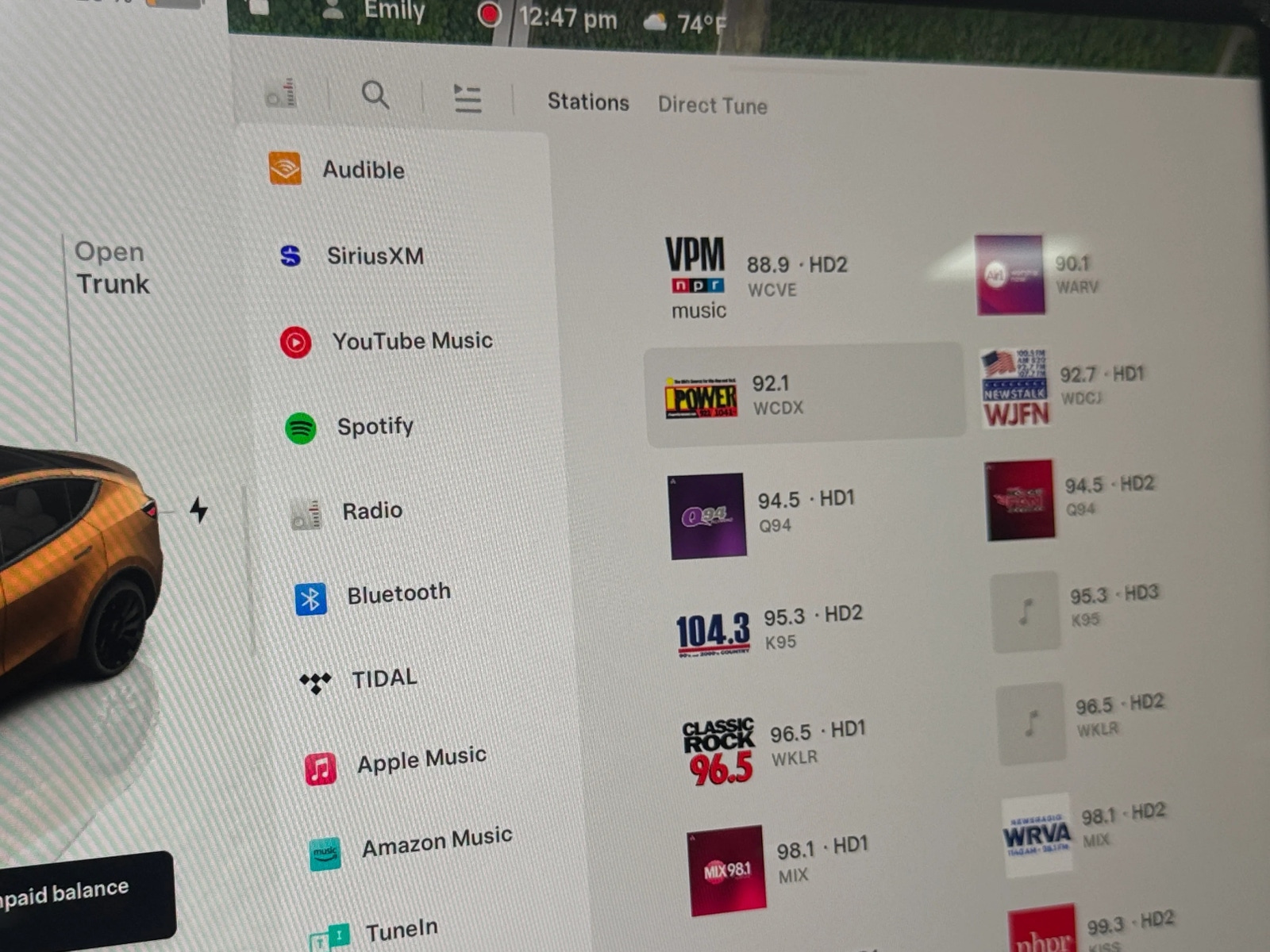The height and width of the screenshot is (952, 1270).
Task: Choose the Apple Music label
Action: point(421,760)
